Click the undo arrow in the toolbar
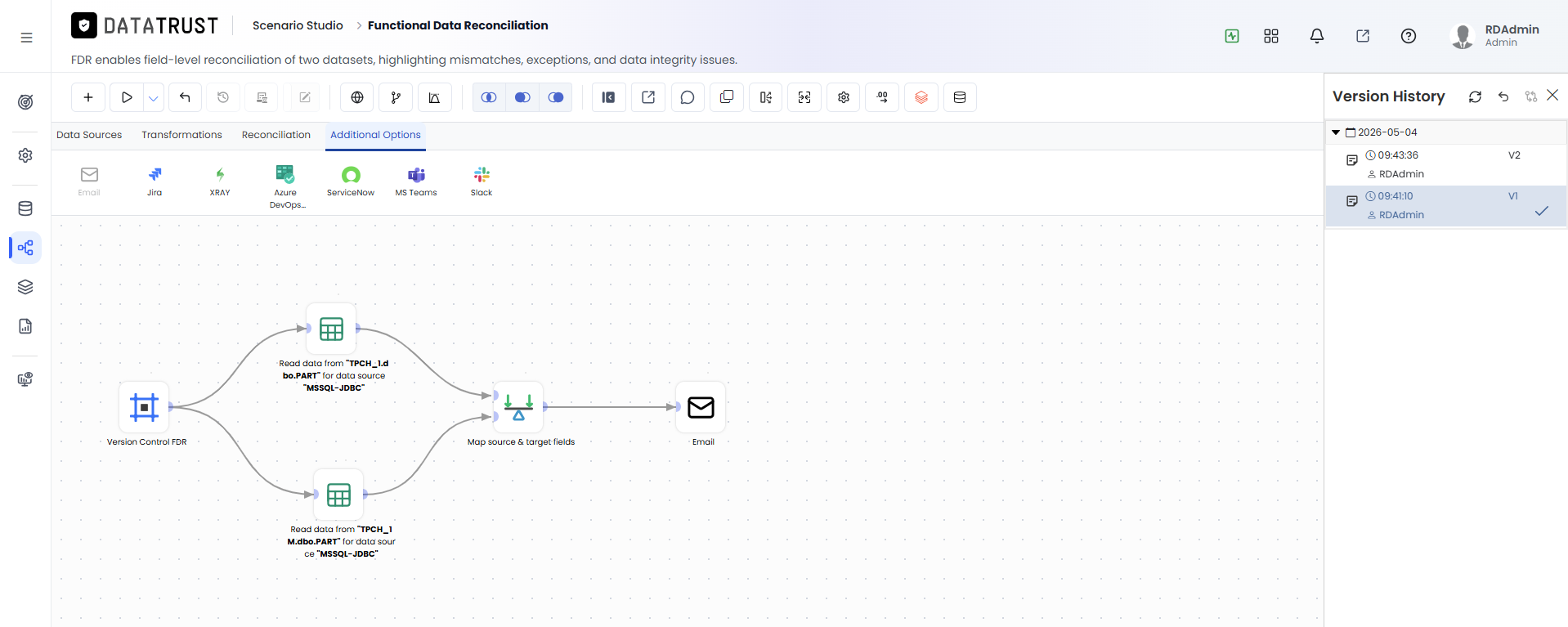The image size is (1568, 627). tap(185, 97)
